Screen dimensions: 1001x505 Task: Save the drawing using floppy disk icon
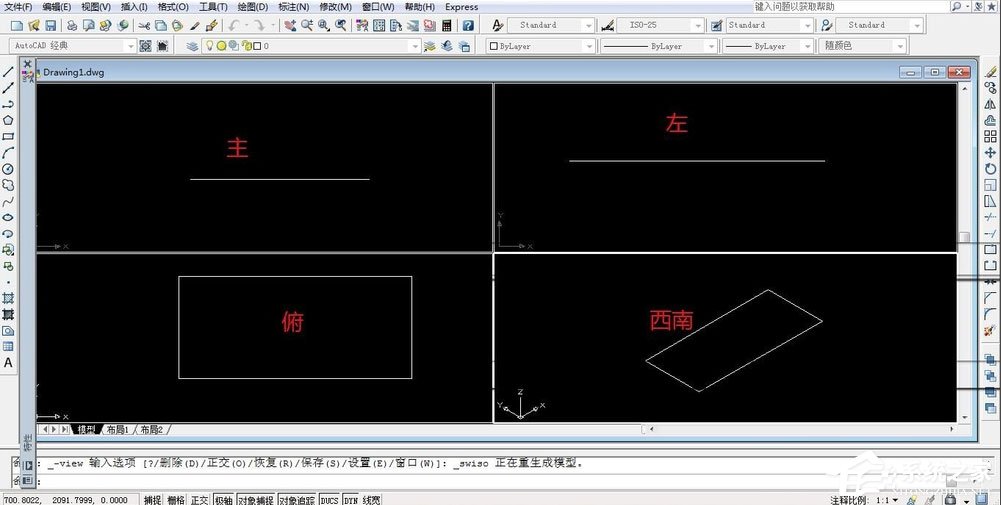pyautogui.click(x=50, y=26)
